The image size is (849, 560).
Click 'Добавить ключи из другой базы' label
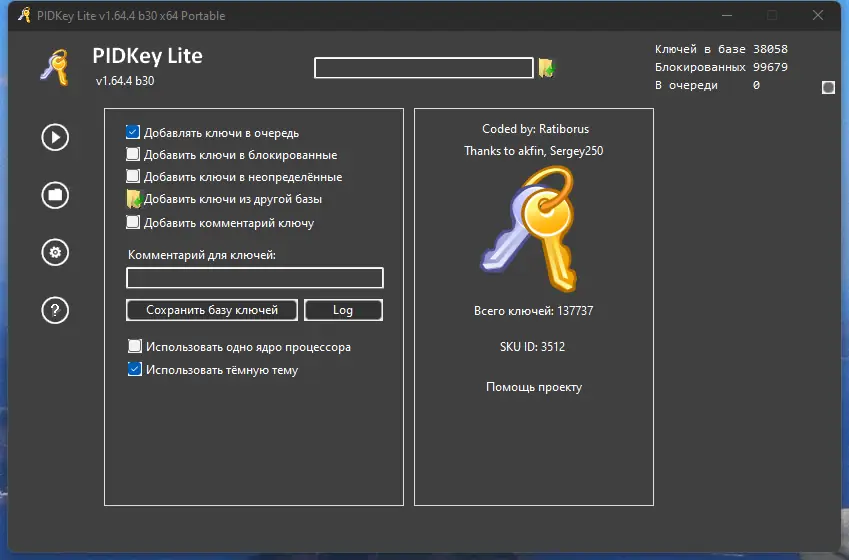click(x=233, y=199)
